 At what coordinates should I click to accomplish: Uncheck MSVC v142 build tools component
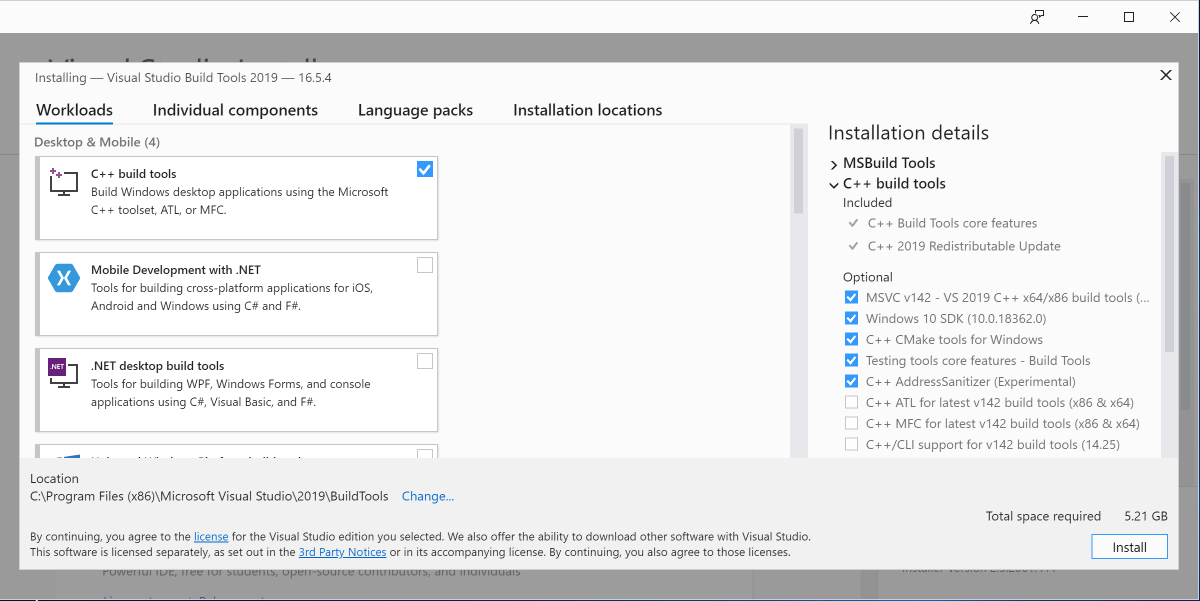click(851, 297)
